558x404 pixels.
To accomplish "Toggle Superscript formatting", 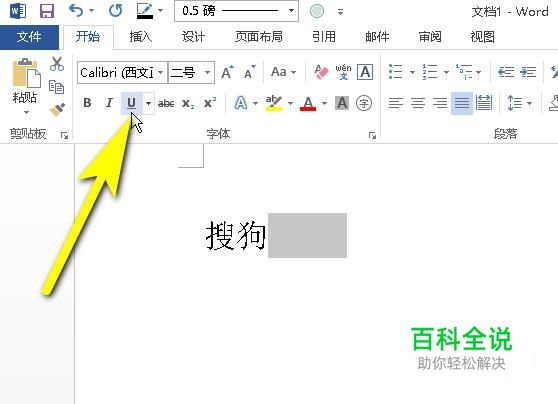I will pyautogui.click(x=210, y=103).
